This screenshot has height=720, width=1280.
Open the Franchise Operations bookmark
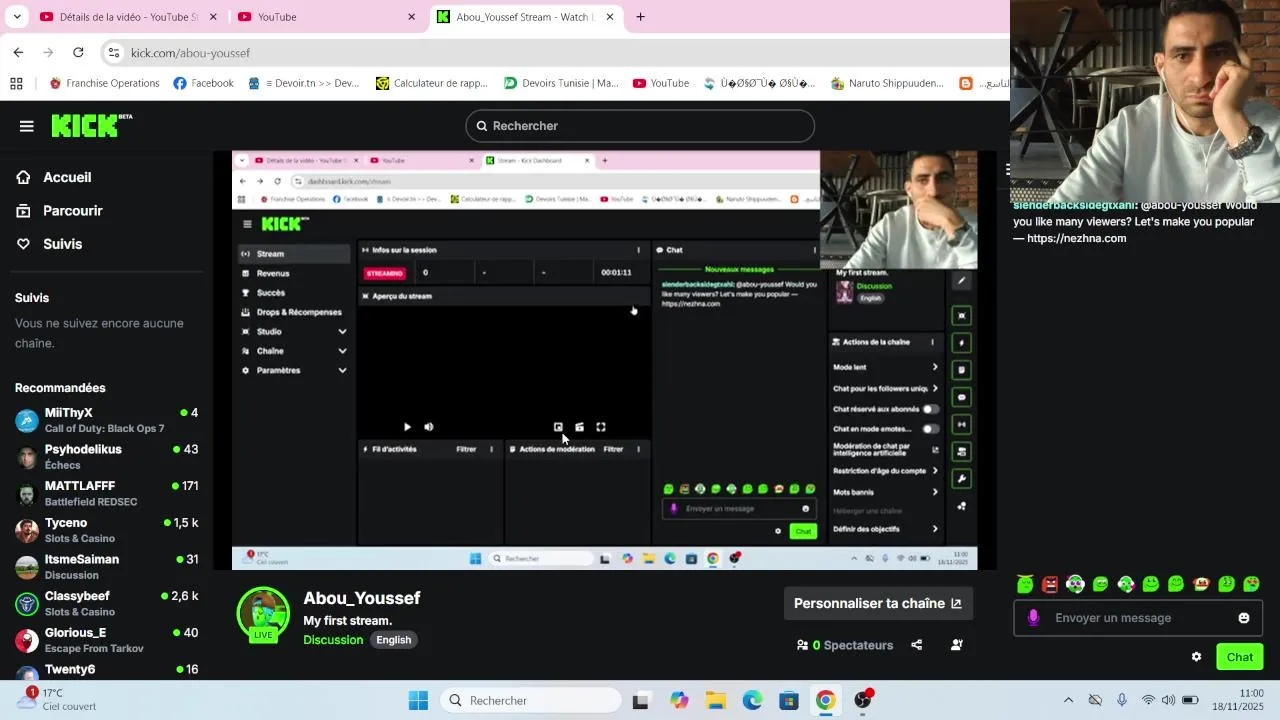(x=104, y=83)
